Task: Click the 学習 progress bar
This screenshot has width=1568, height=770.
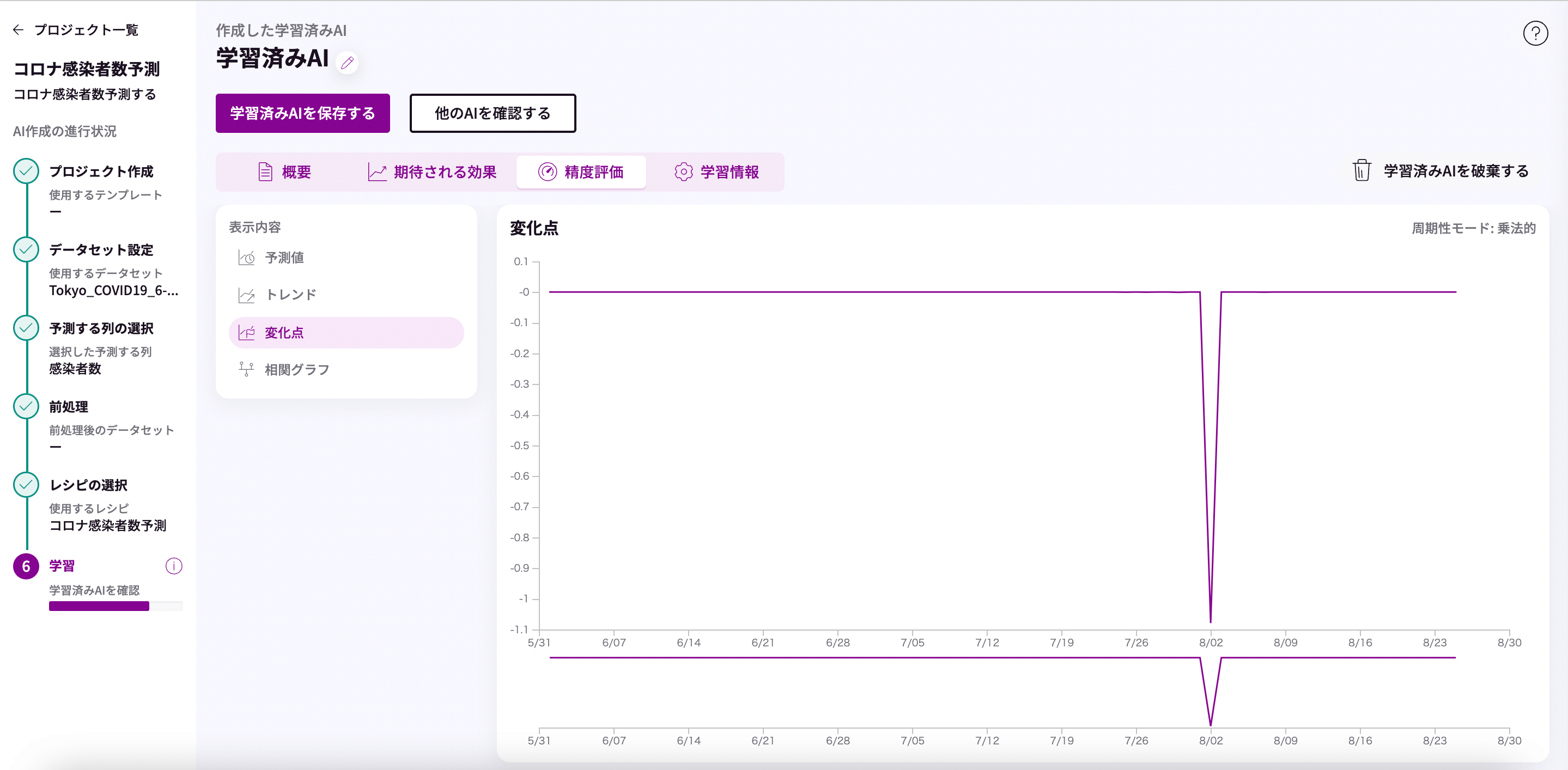Action: coord(116,607)
